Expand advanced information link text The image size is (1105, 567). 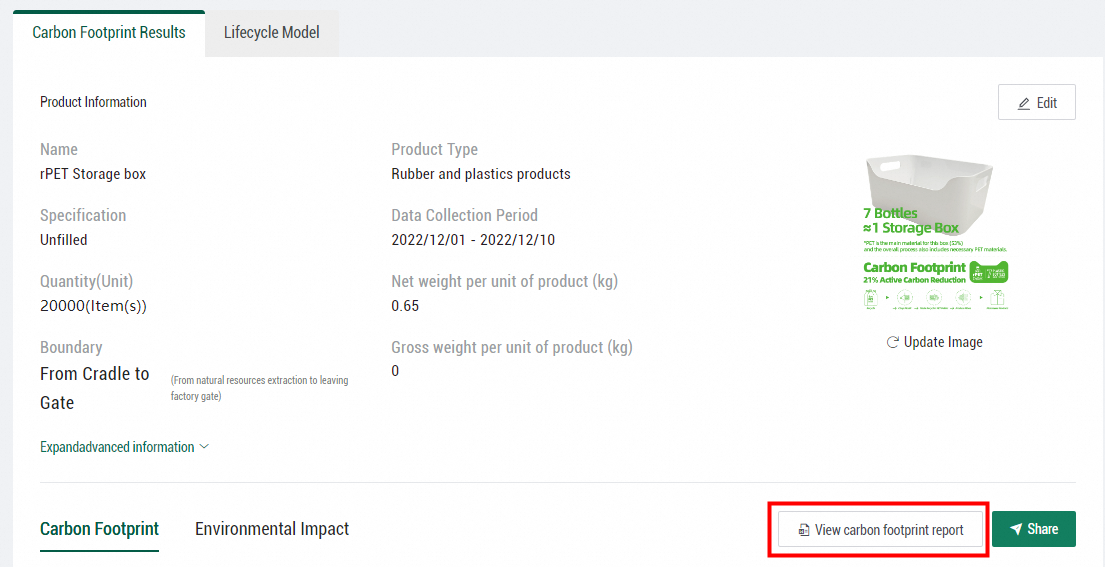(117, 447)
